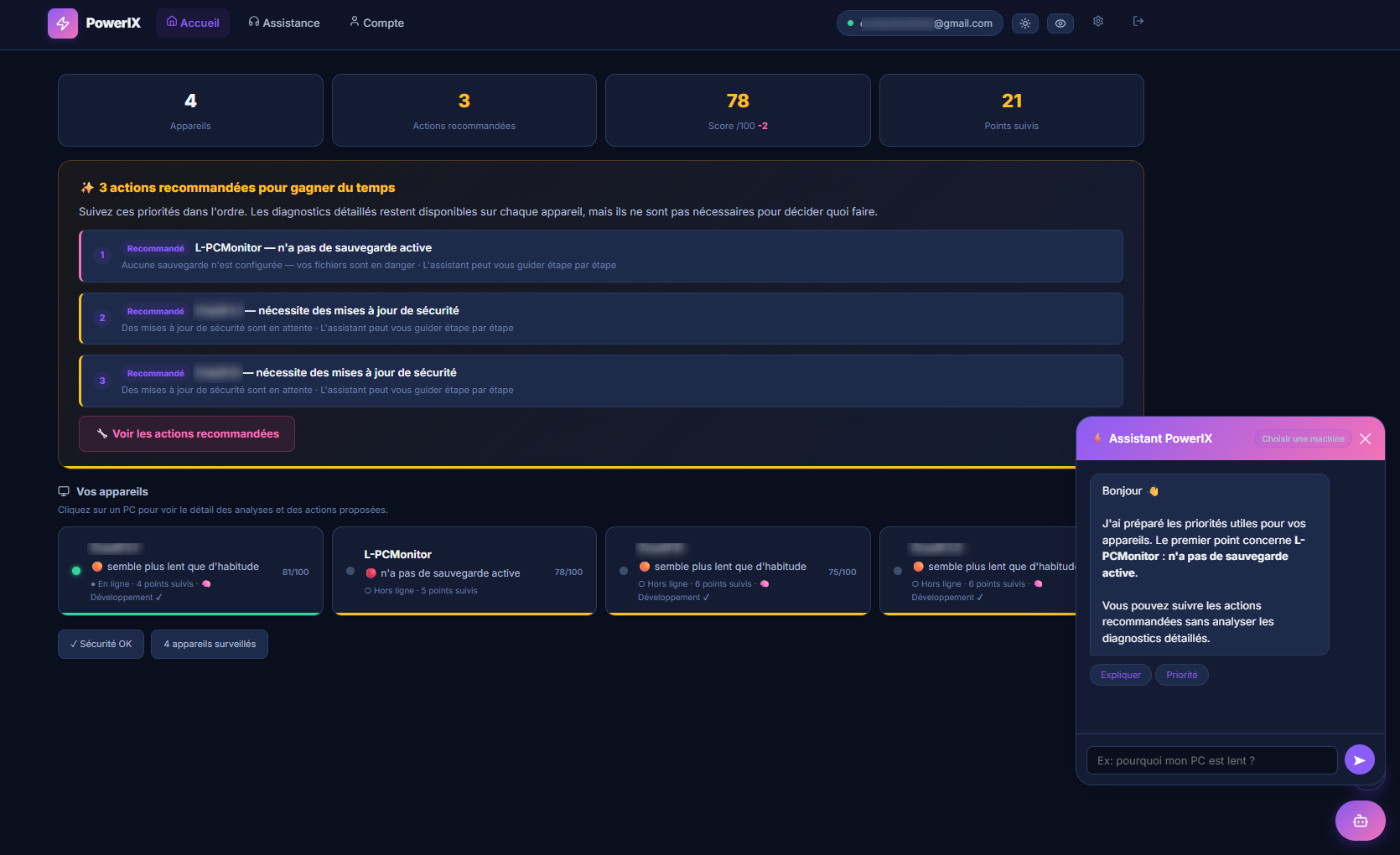Click the logout icon in header

tap(1138, 22)
